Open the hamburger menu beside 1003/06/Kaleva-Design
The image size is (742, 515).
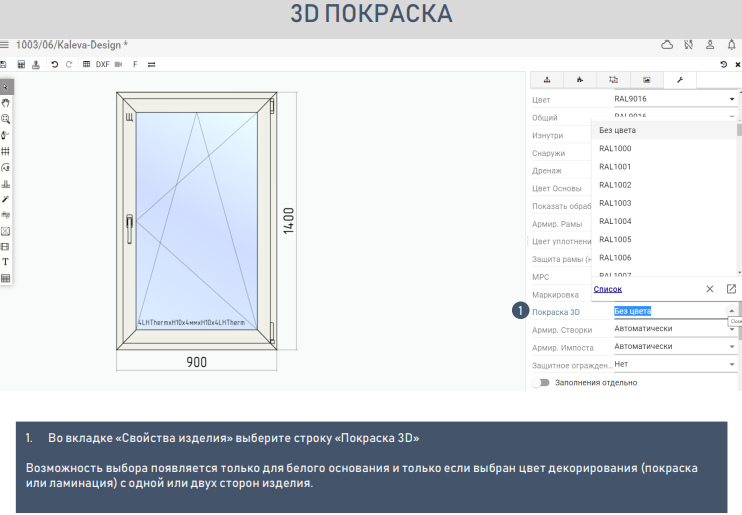tap(4, 45)
